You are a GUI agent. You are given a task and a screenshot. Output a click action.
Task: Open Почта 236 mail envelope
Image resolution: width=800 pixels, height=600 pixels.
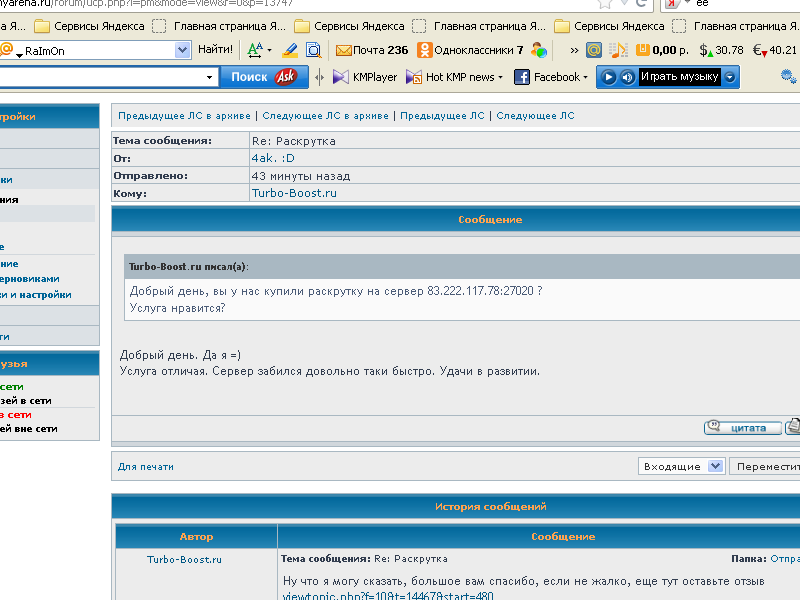(372, 50)
